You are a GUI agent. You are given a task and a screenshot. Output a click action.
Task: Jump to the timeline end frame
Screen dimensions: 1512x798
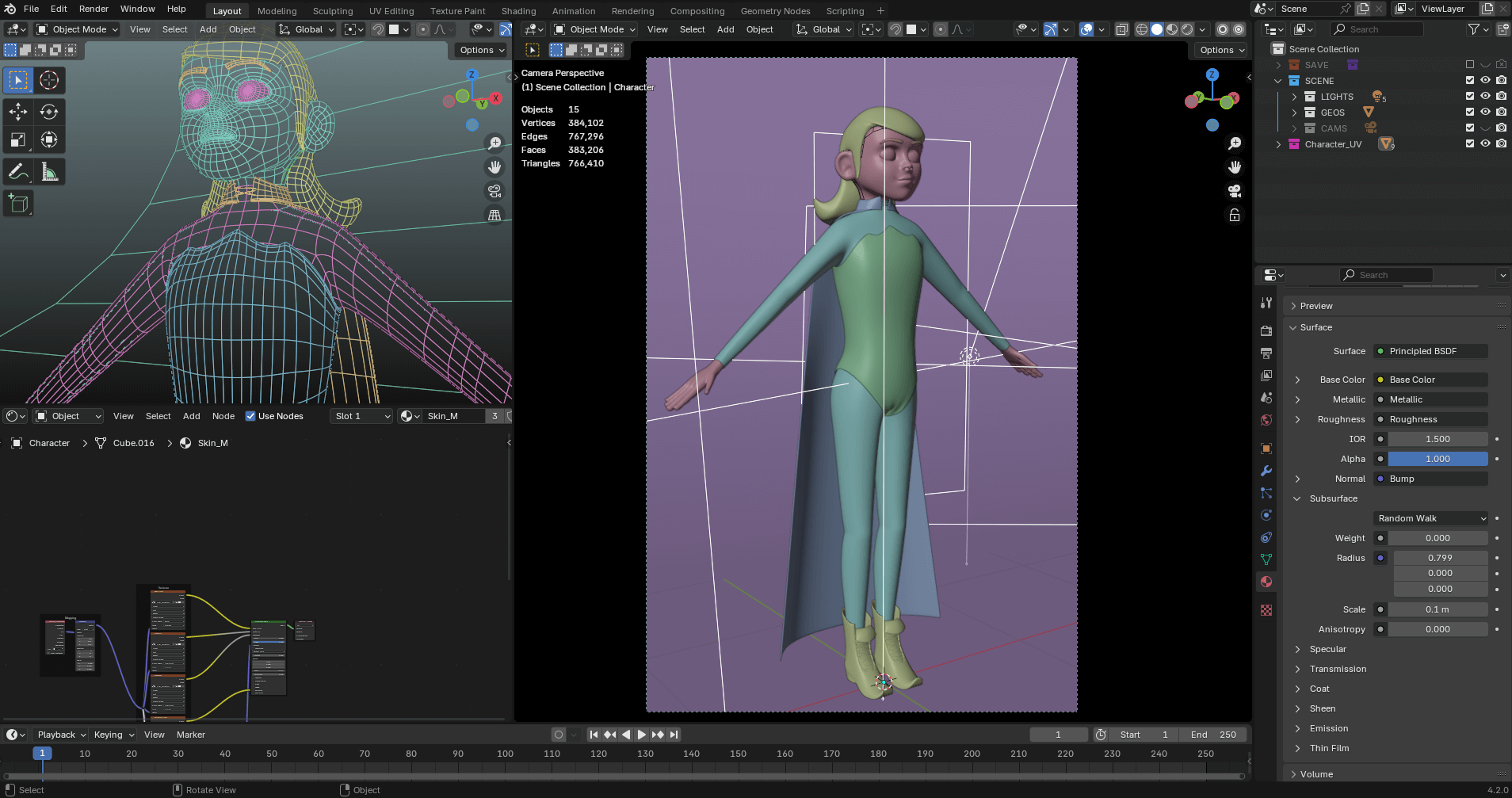[x=674, y=735]
